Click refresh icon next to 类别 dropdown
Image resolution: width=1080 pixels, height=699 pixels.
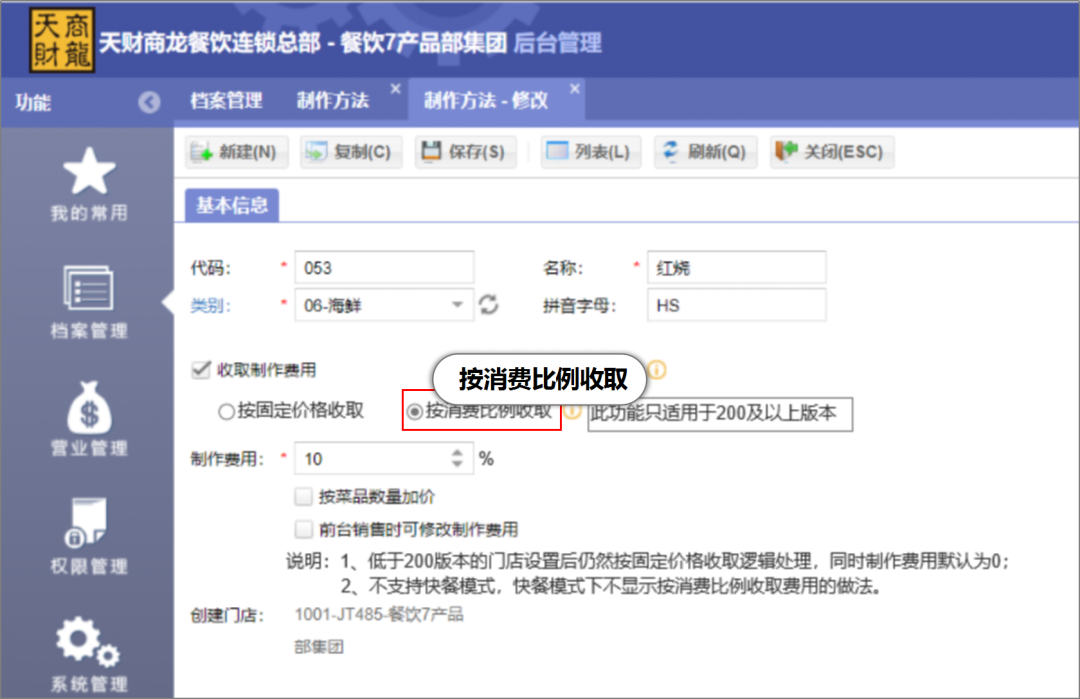[488, 304]
